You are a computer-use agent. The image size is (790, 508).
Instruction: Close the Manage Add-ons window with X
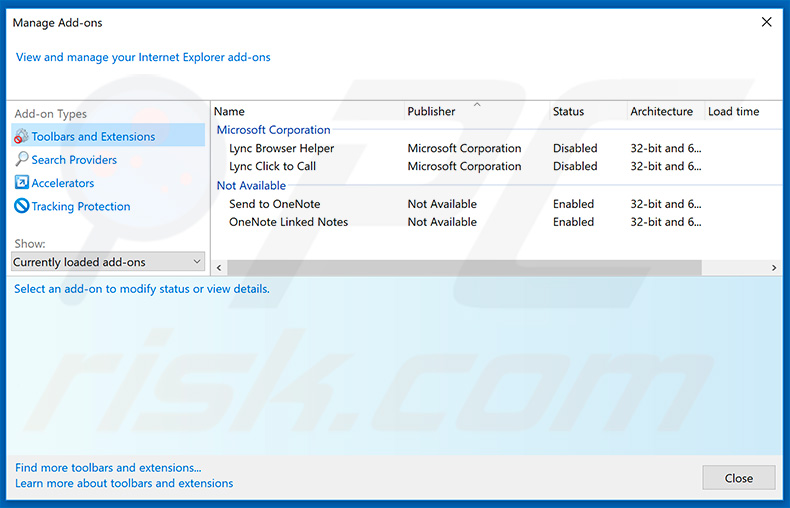(766, 22)
